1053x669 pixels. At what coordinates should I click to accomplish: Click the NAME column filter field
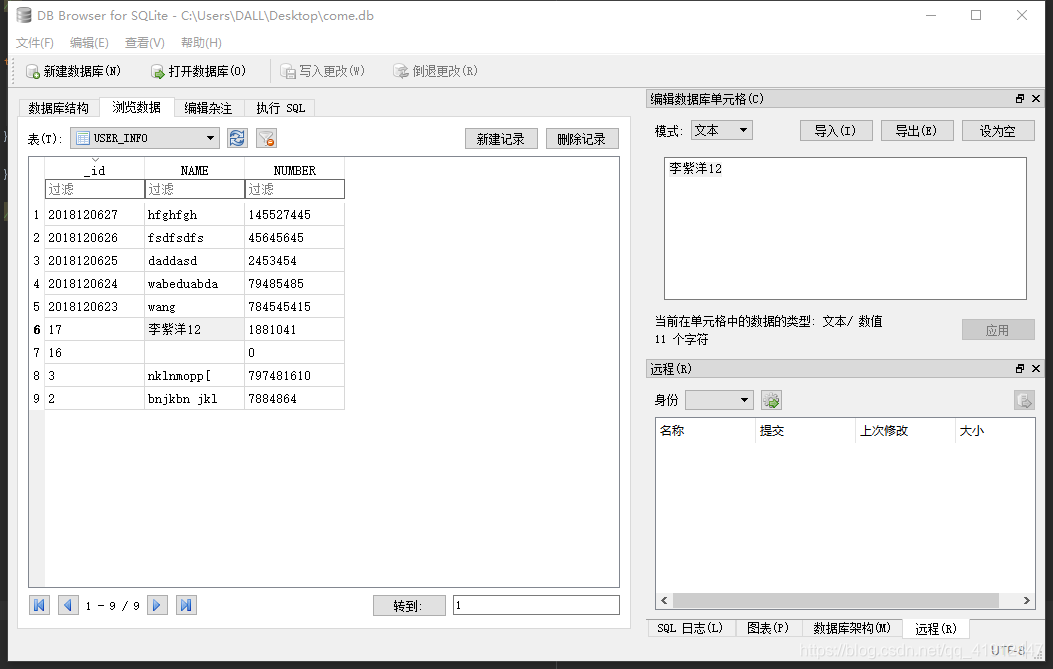tap(195, 188)
